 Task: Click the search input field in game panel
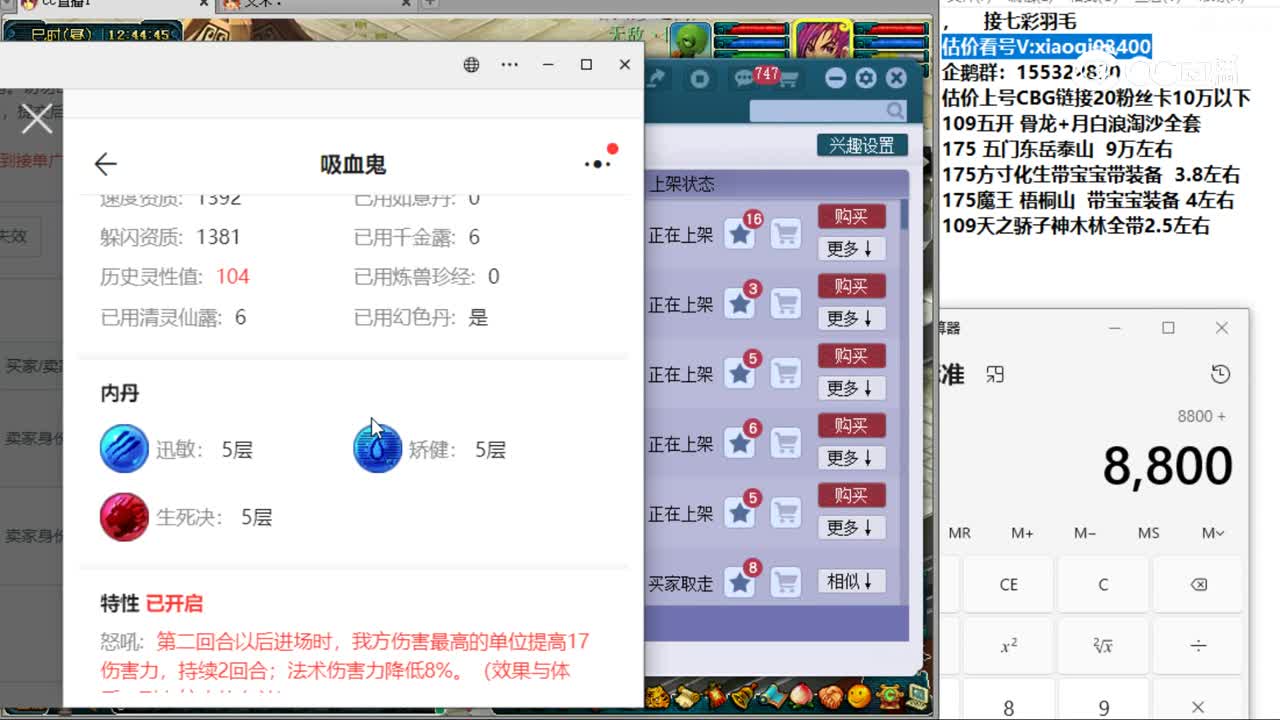(817, 111)
